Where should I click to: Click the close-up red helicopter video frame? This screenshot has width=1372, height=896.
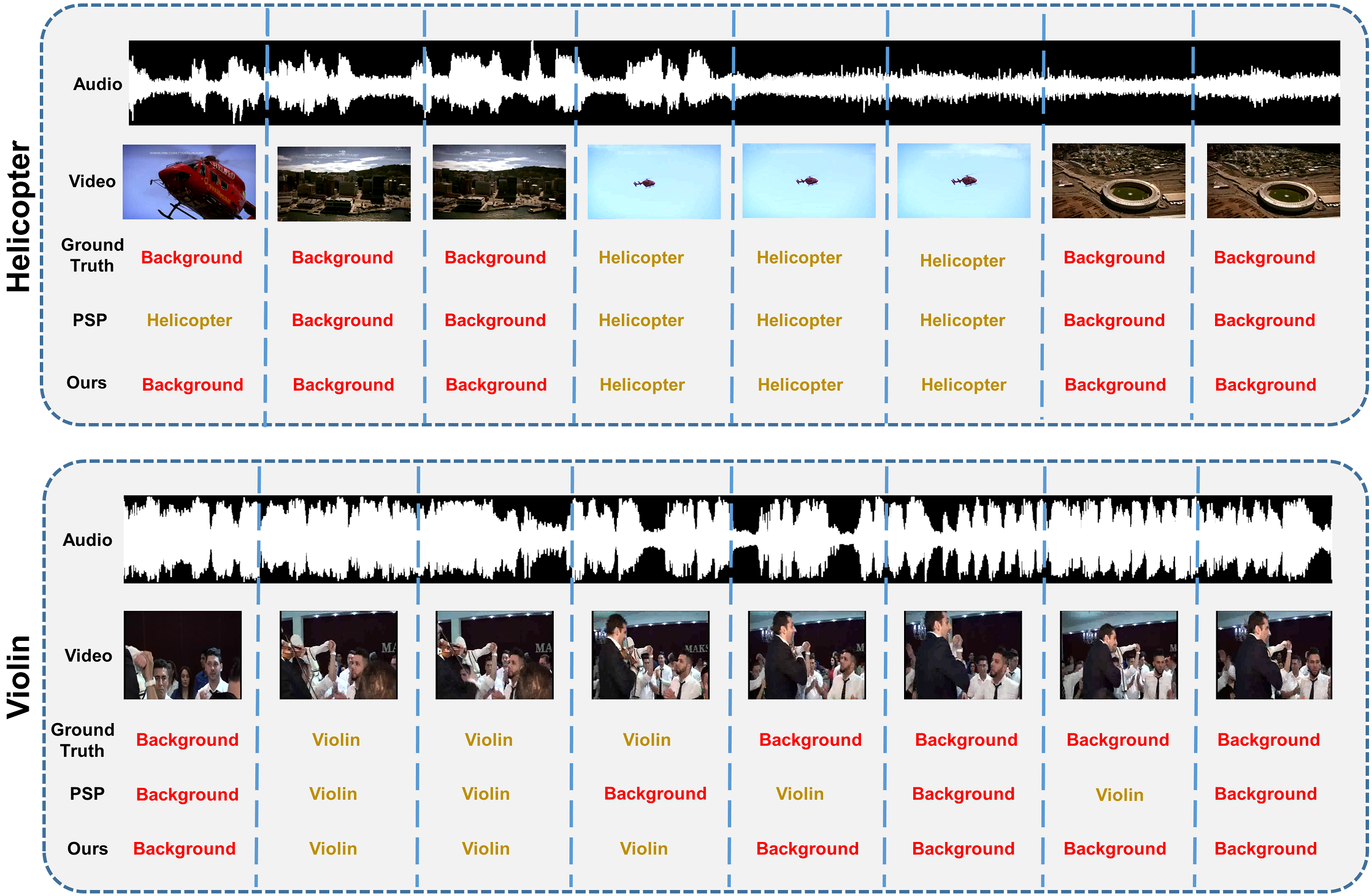tap(189, 182)
